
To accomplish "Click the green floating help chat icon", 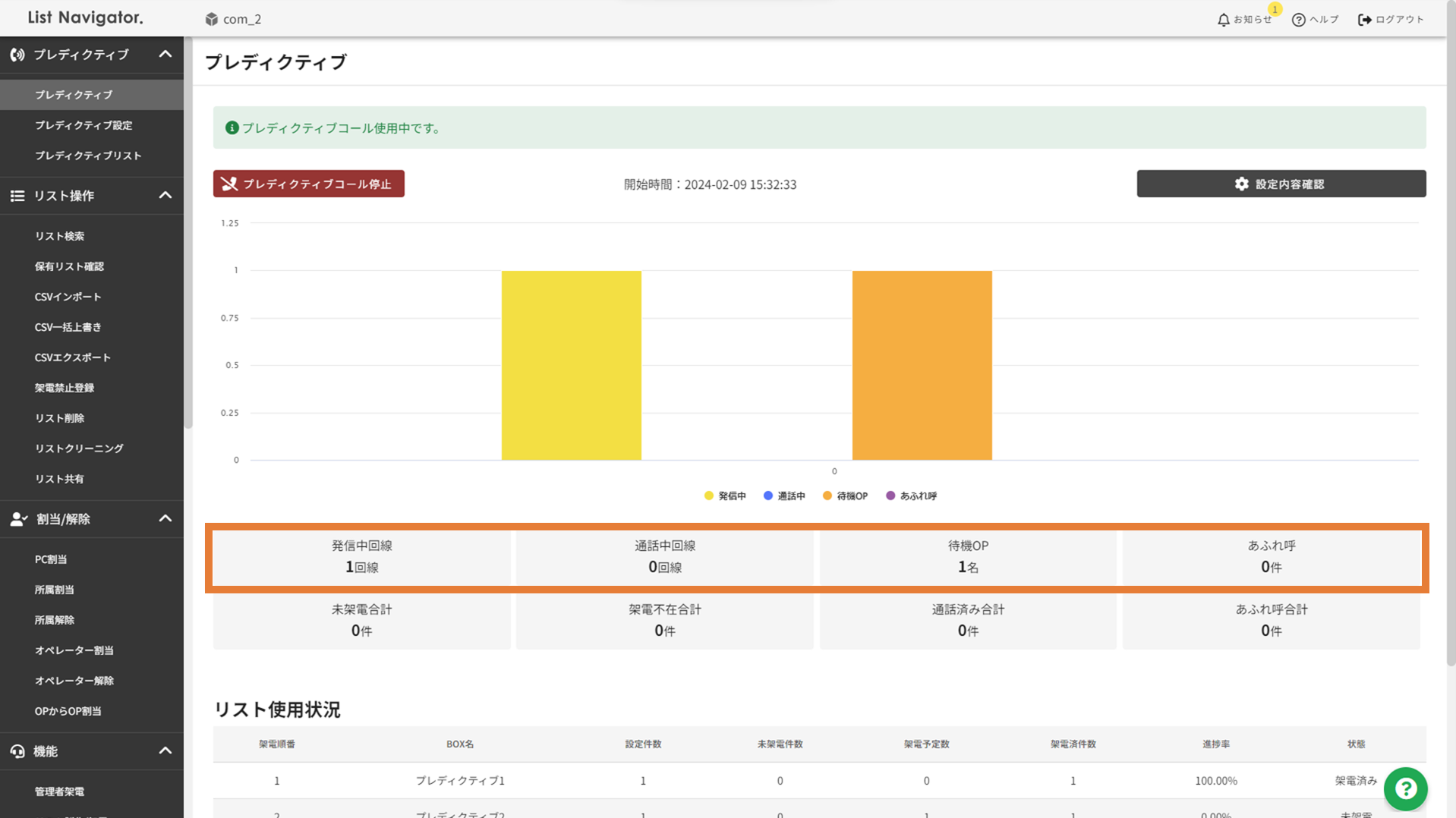I will [1405, 789].
